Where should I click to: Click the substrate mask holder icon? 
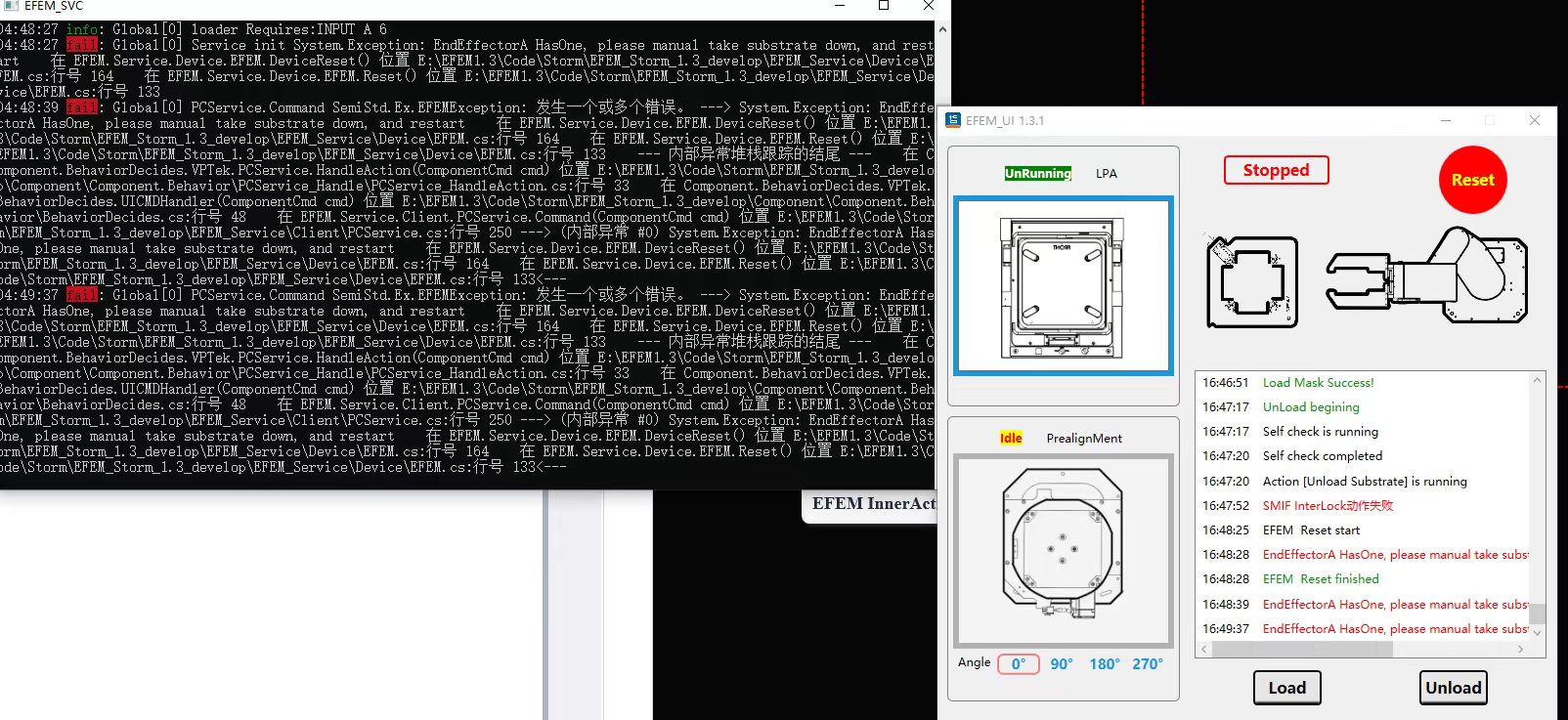1252,281
